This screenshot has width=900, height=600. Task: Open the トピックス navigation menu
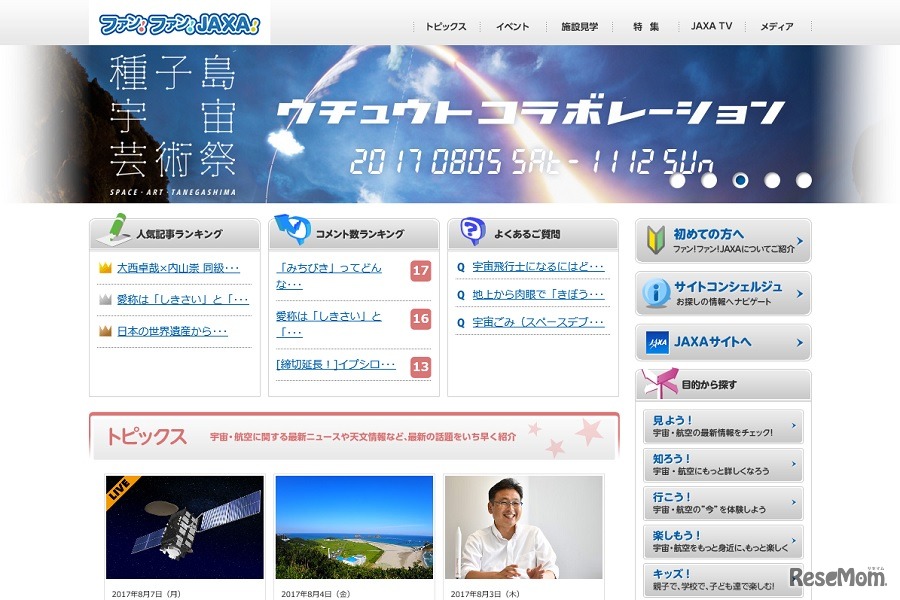[445, 26]
